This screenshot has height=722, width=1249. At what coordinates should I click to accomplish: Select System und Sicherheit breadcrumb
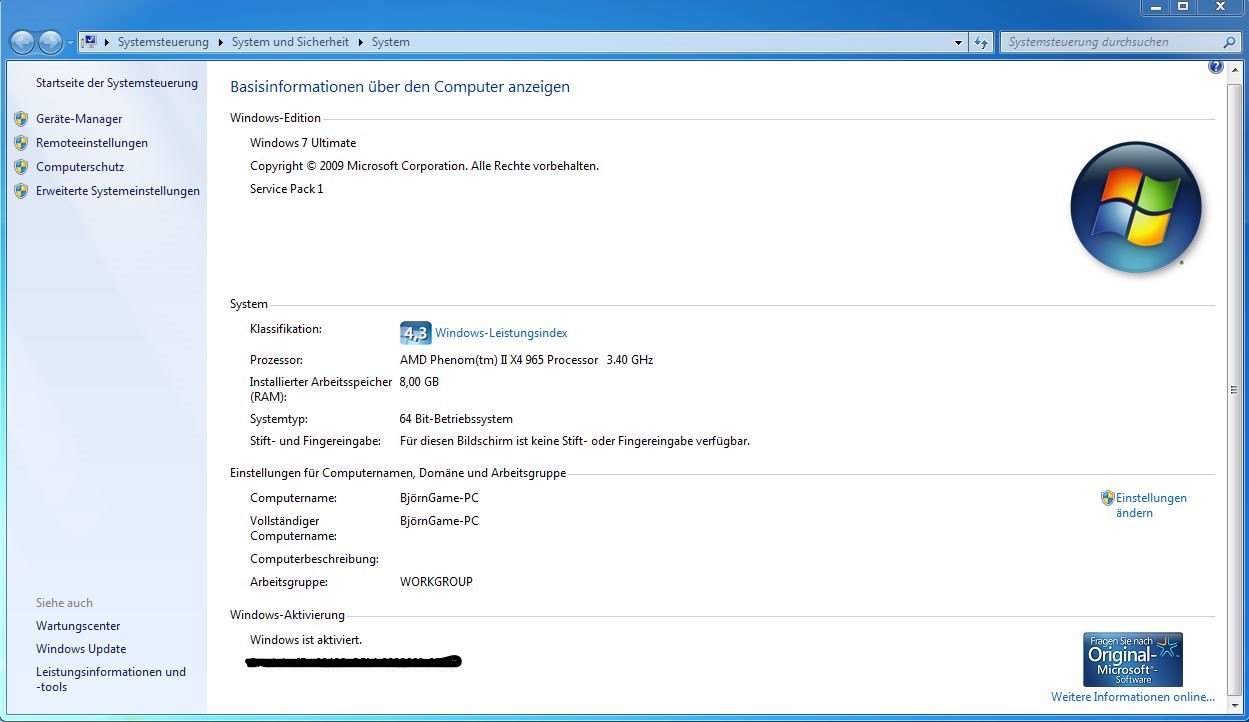tap(290, 42)
